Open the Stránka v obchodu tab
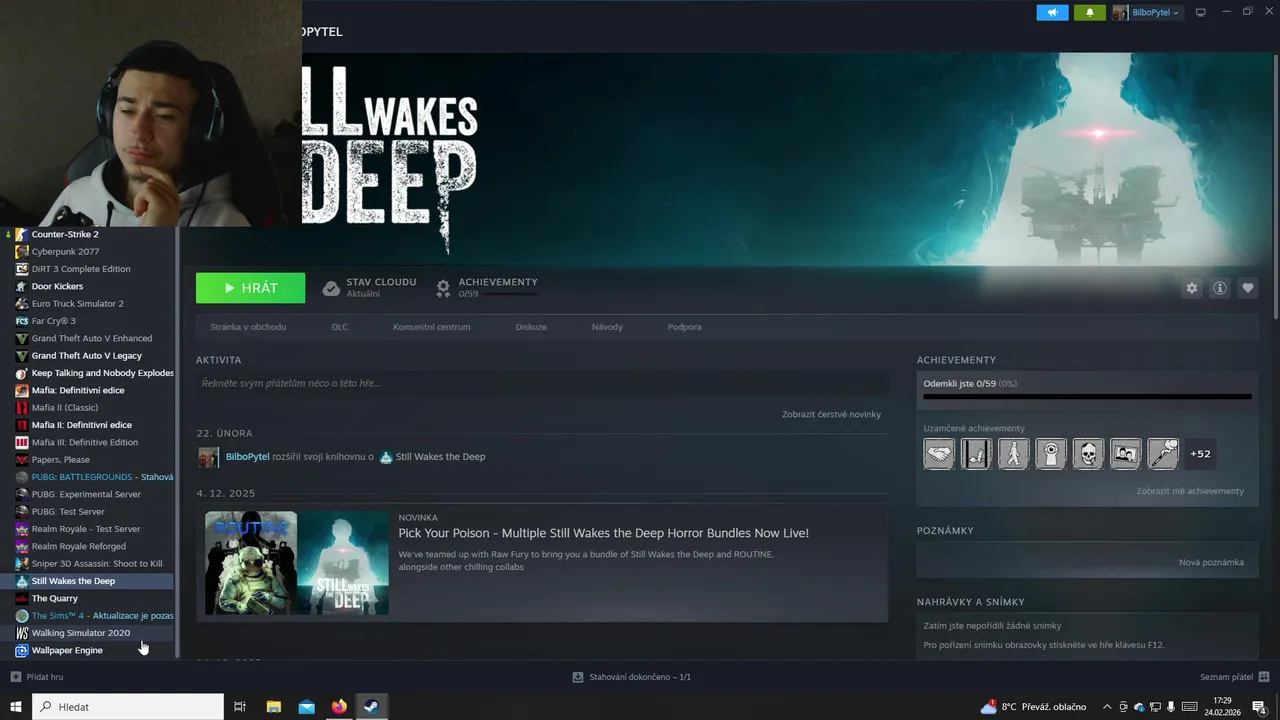 coord(248,327)
